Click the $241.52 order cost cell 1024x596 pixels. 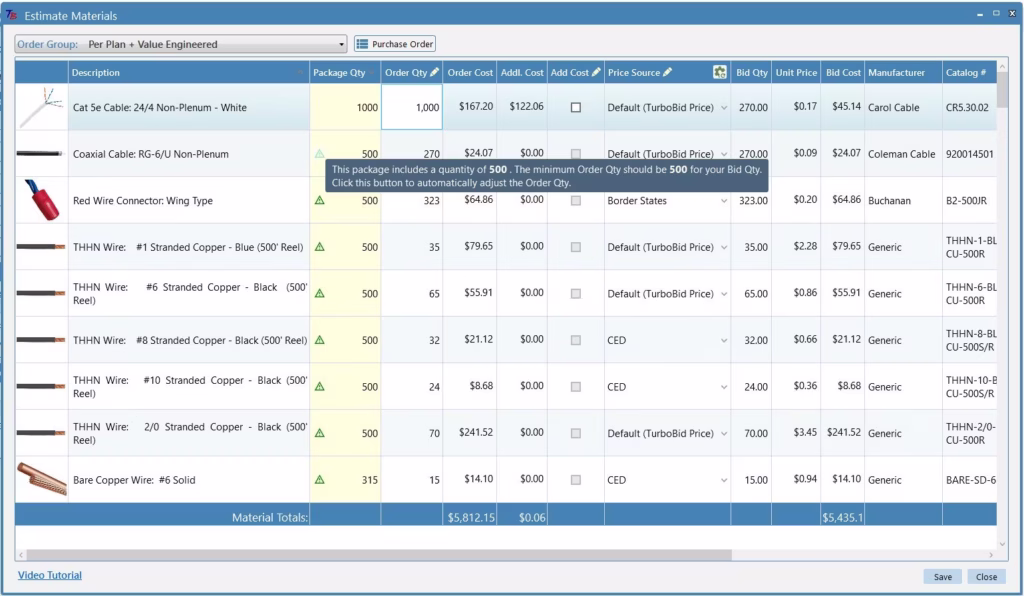(470, 432)
